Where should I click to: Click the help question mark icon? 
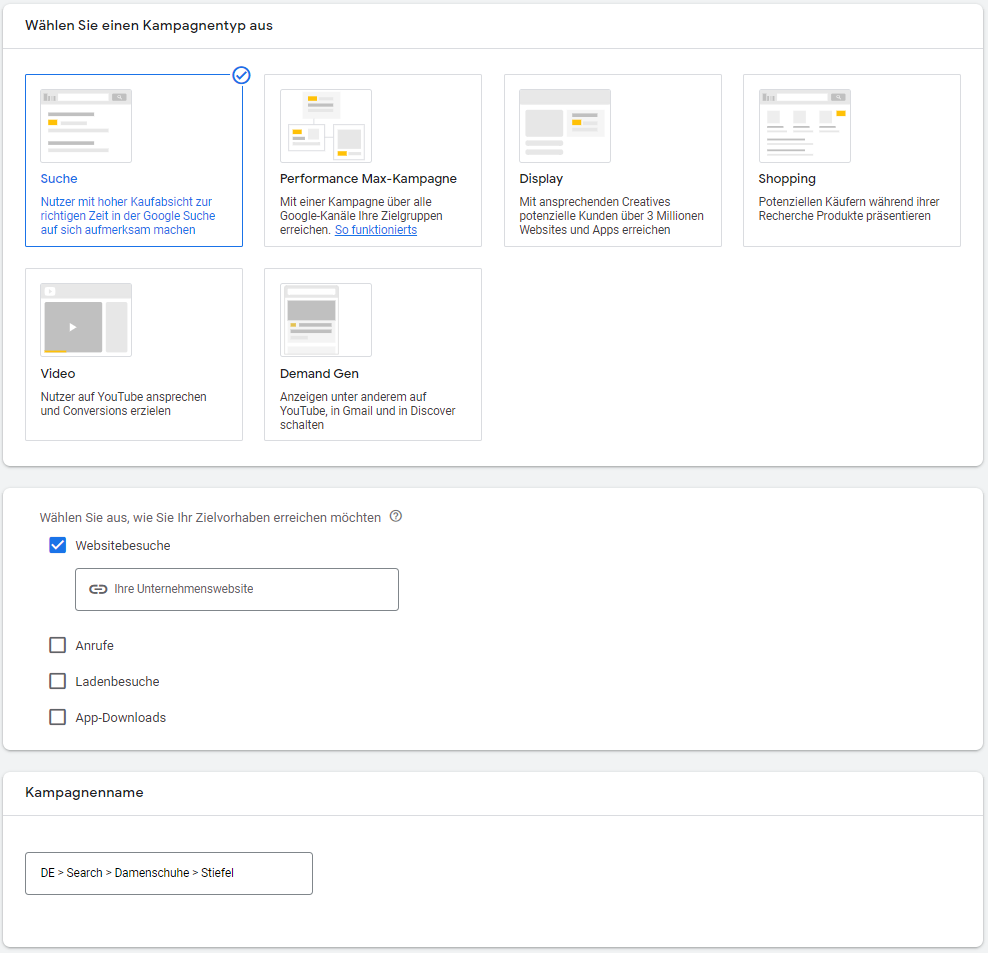click(396, 517)
